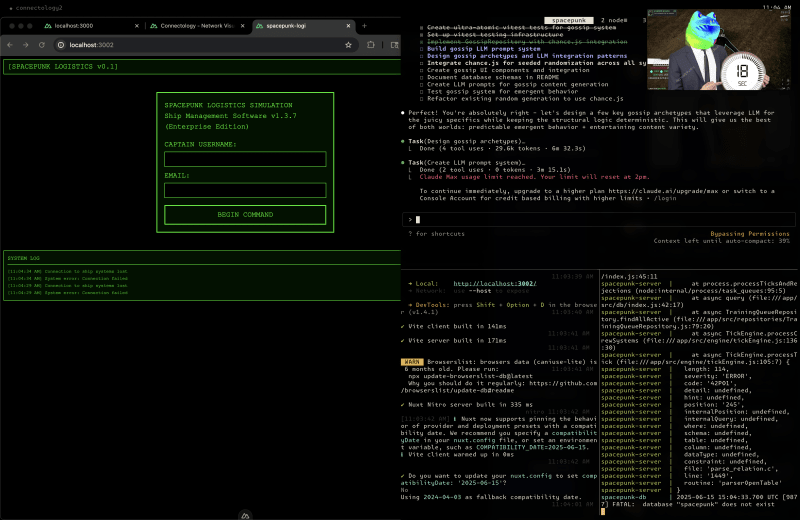Click the Context left until auto-compact text

[721, 241]
